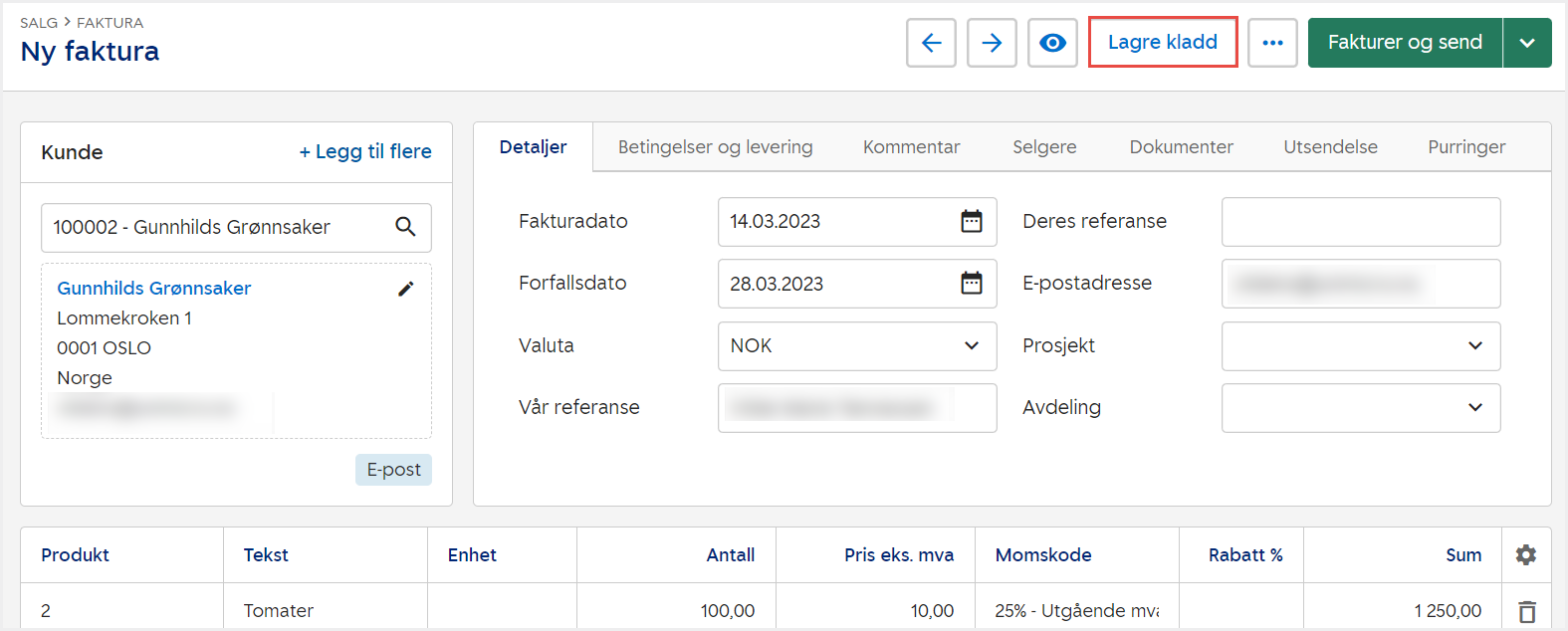
Task: Click into the Deres referanse field
Action: pos(1360,221)
